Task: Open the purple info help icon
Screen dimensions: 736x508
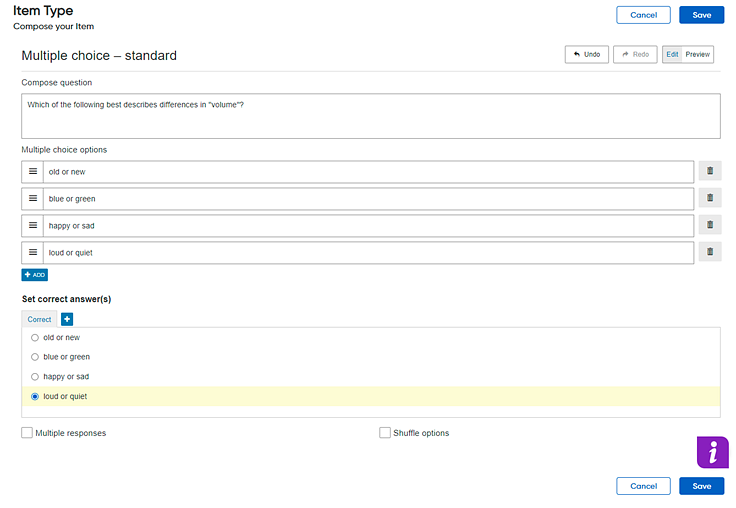Action: pos(713,453)
